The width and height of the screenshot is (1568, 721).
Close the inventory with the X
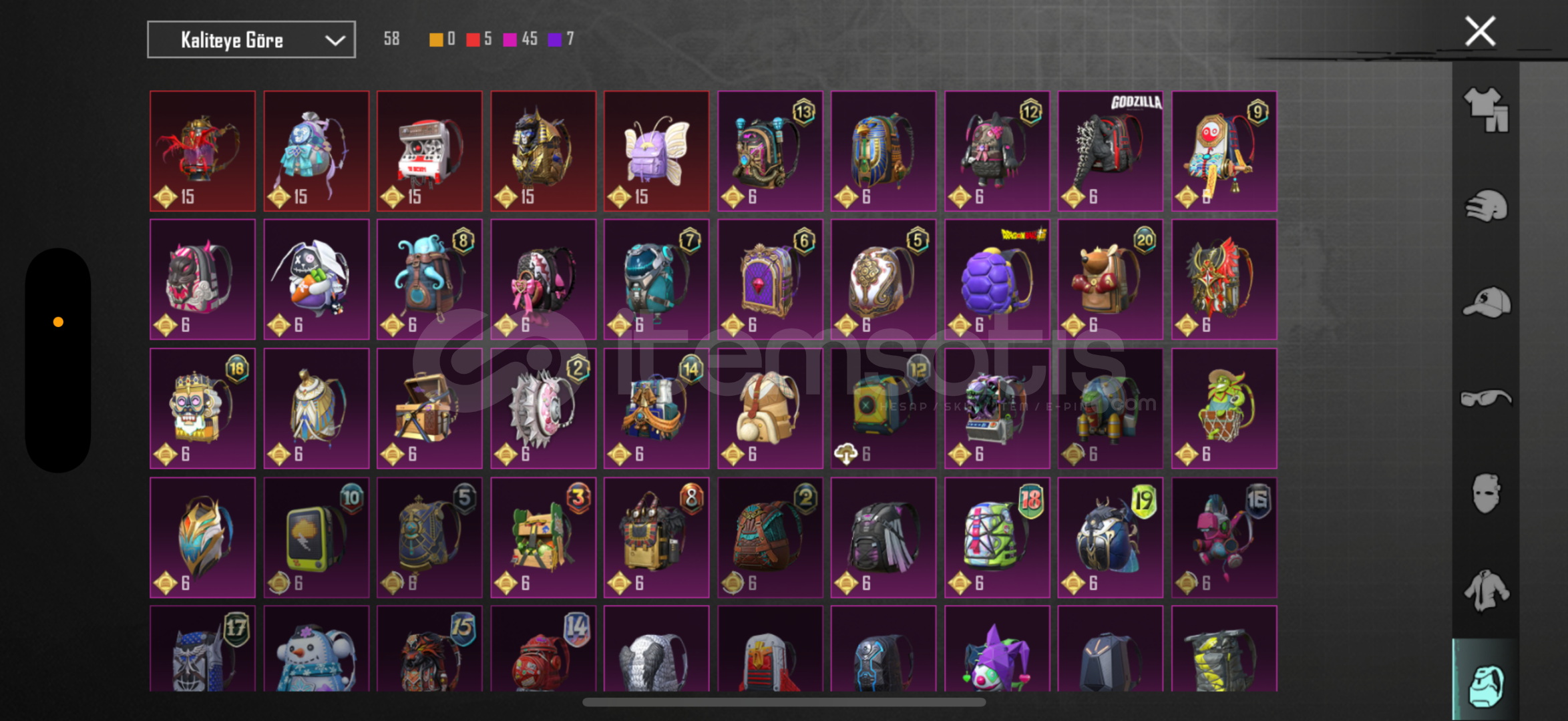[1480, 31]
